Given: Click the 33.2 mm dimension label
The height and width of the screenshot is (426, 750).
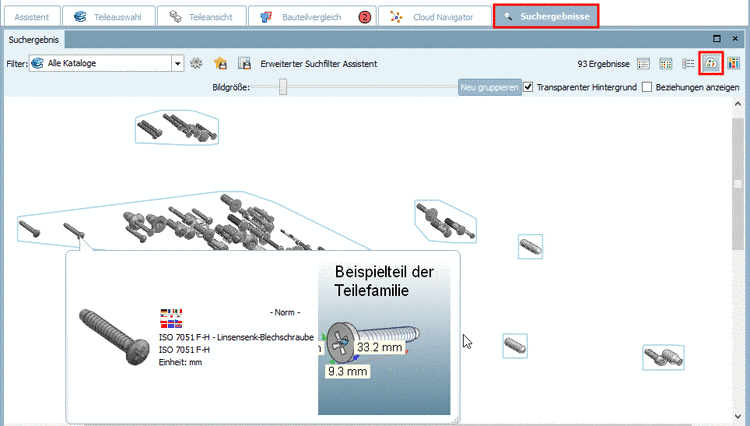Looking at the screenshot, I should click(x=380, y=348).
